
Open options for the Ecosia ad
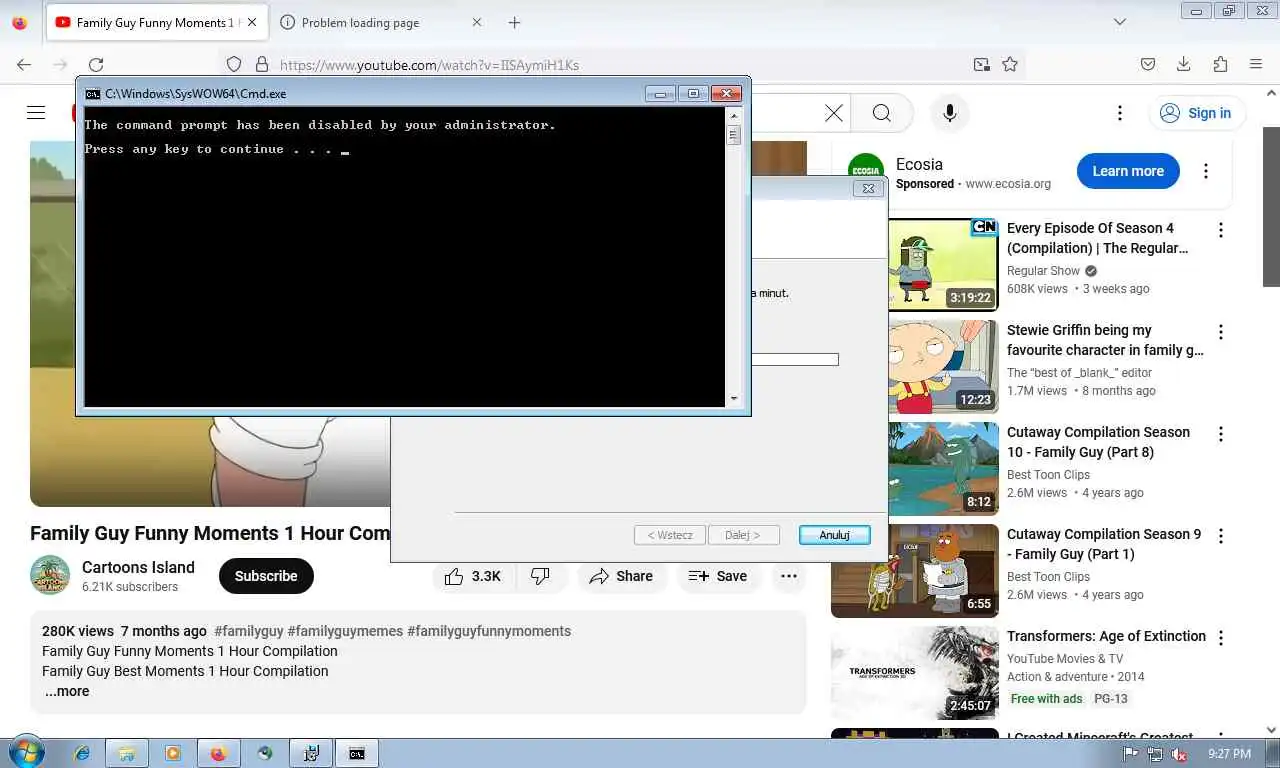(1206, 171)
